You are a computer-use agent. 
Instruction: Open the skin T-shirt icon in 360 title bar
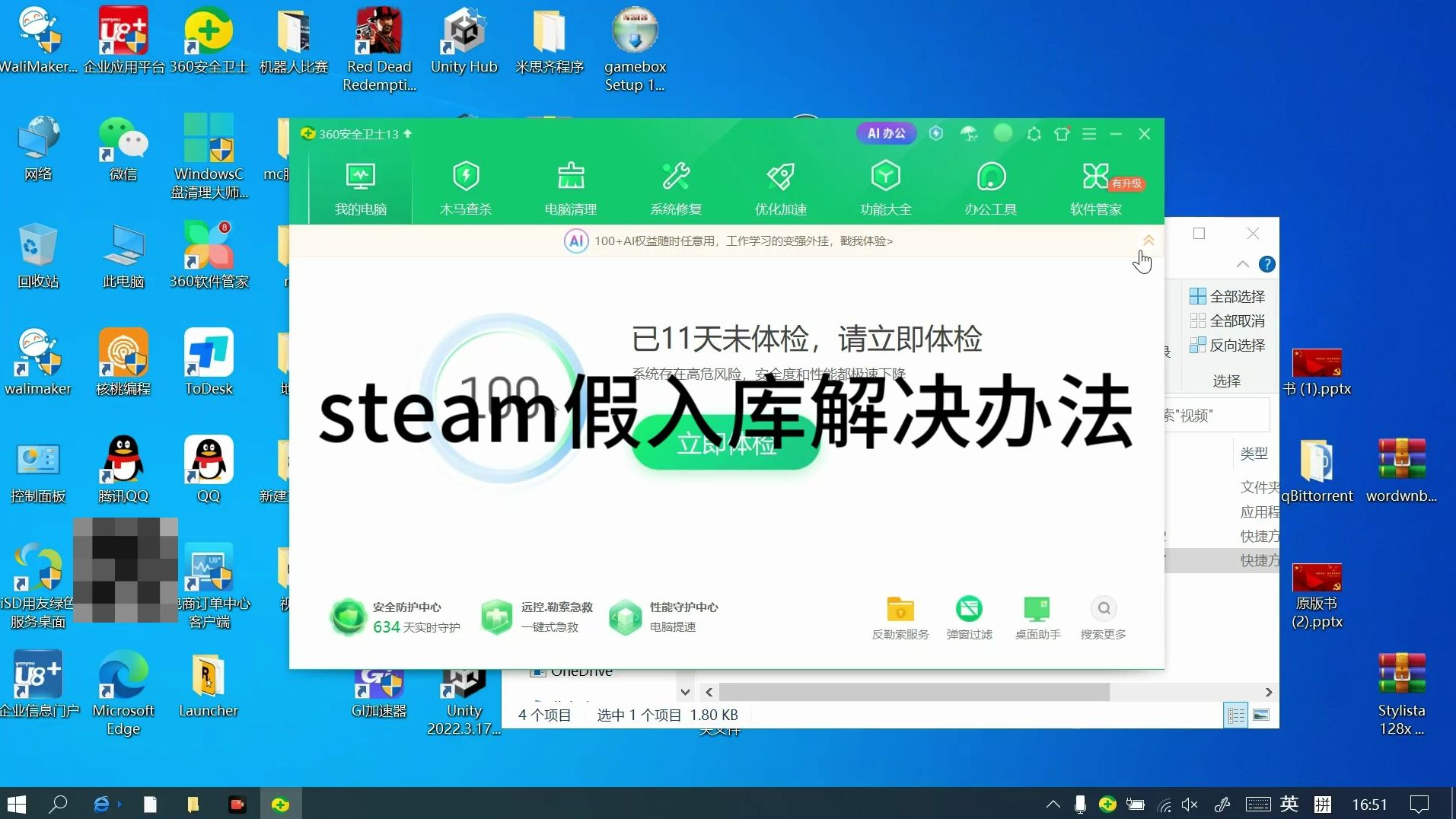click(x=1062, y=134)
